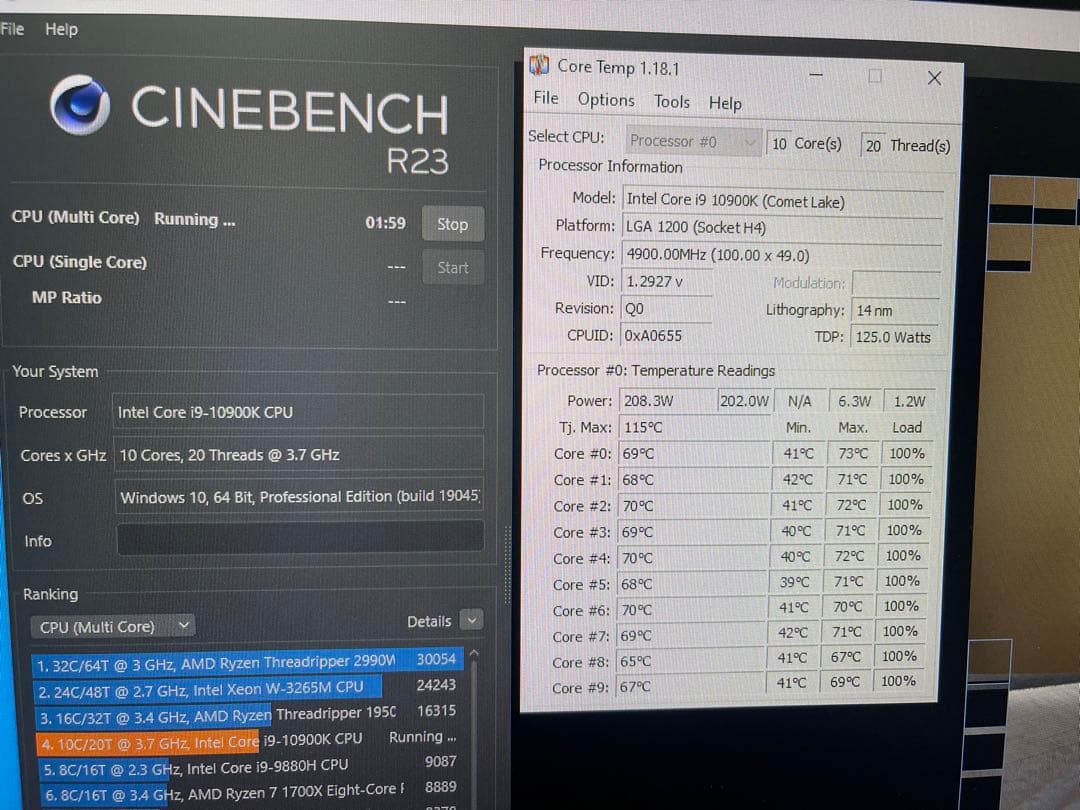Open Core Temp's File menu
The image size is (1080, 810).
(545, 100)
